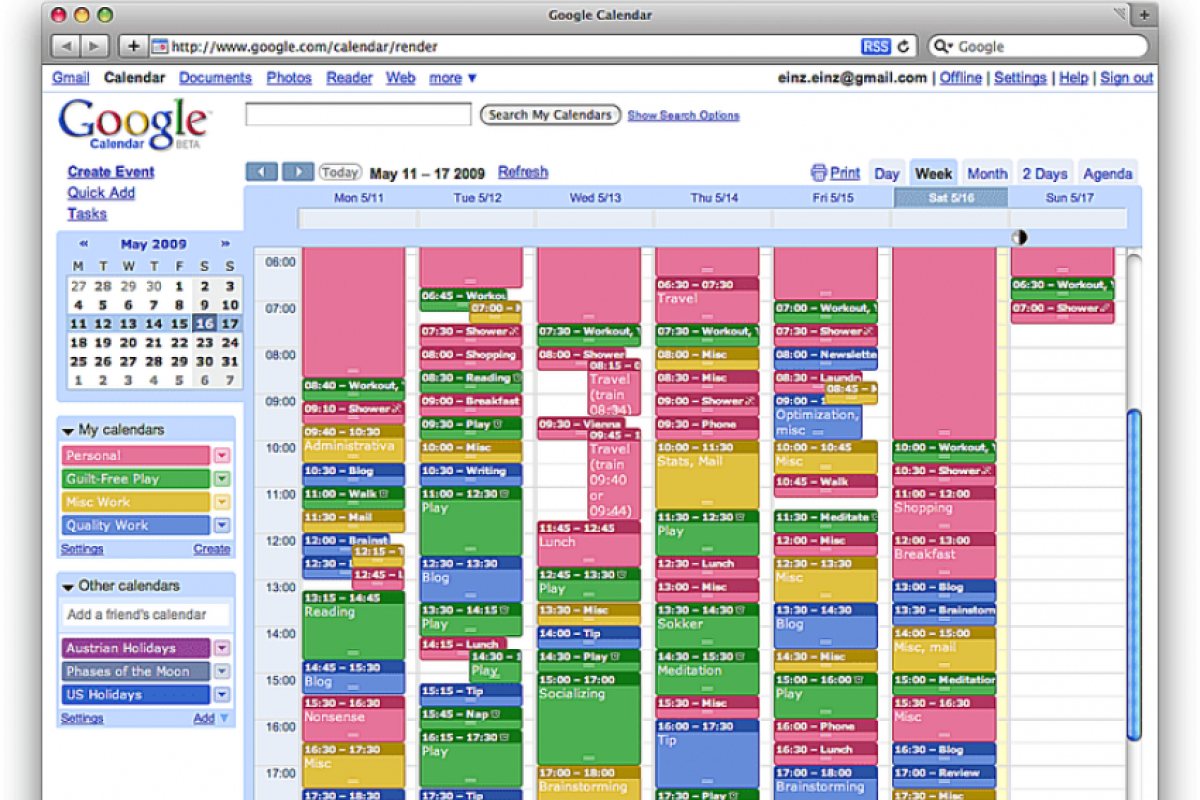Open the 'more' dropdown in top bar
Screen dimensions: 1200x800
[453, 78]
